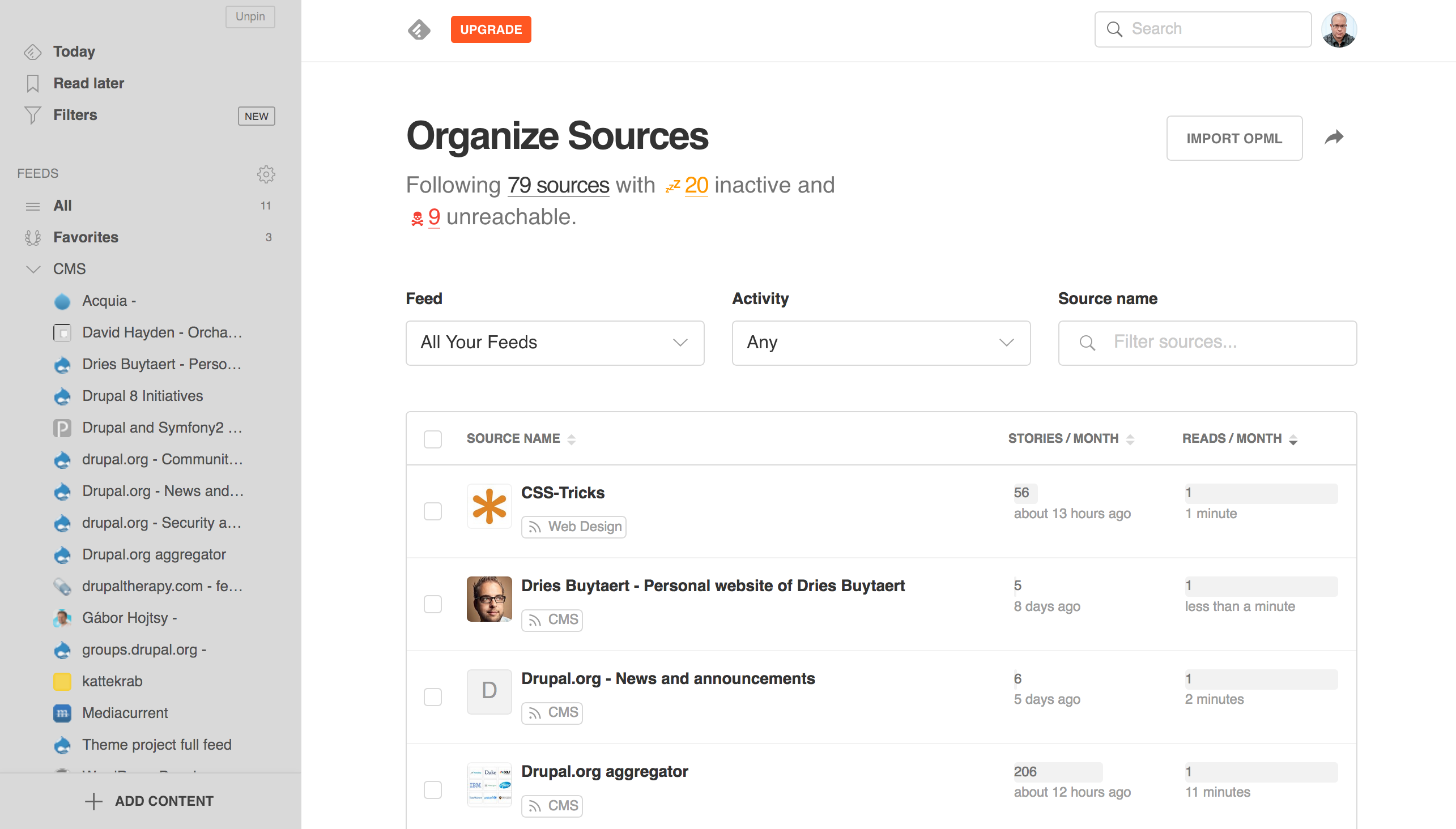Click Add Content button

coord(149,802)
